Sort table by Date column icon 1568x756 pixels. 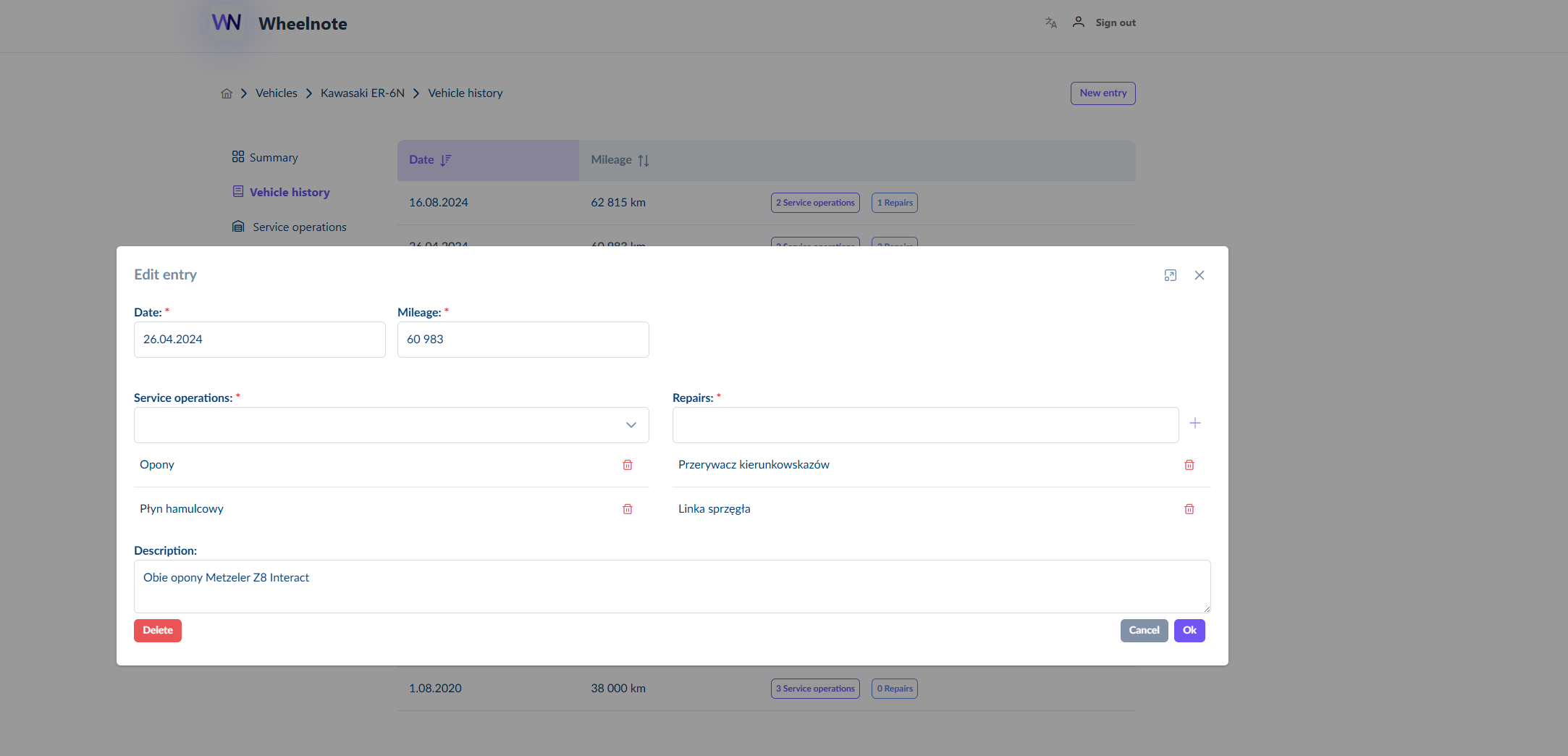point(446,160)
